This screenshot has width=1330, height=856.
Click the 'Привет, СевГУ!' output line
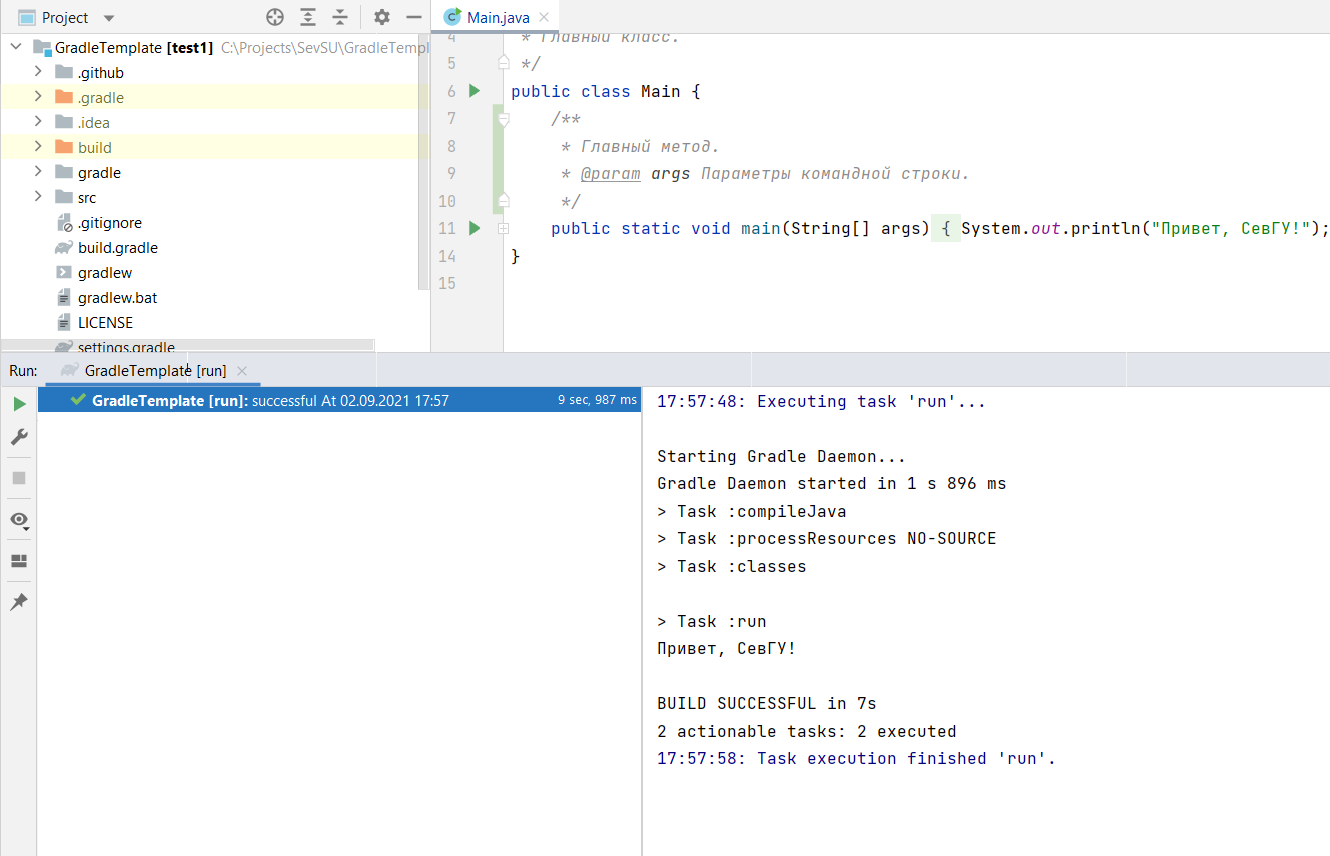pyautogui.click(x=727, y=648)
